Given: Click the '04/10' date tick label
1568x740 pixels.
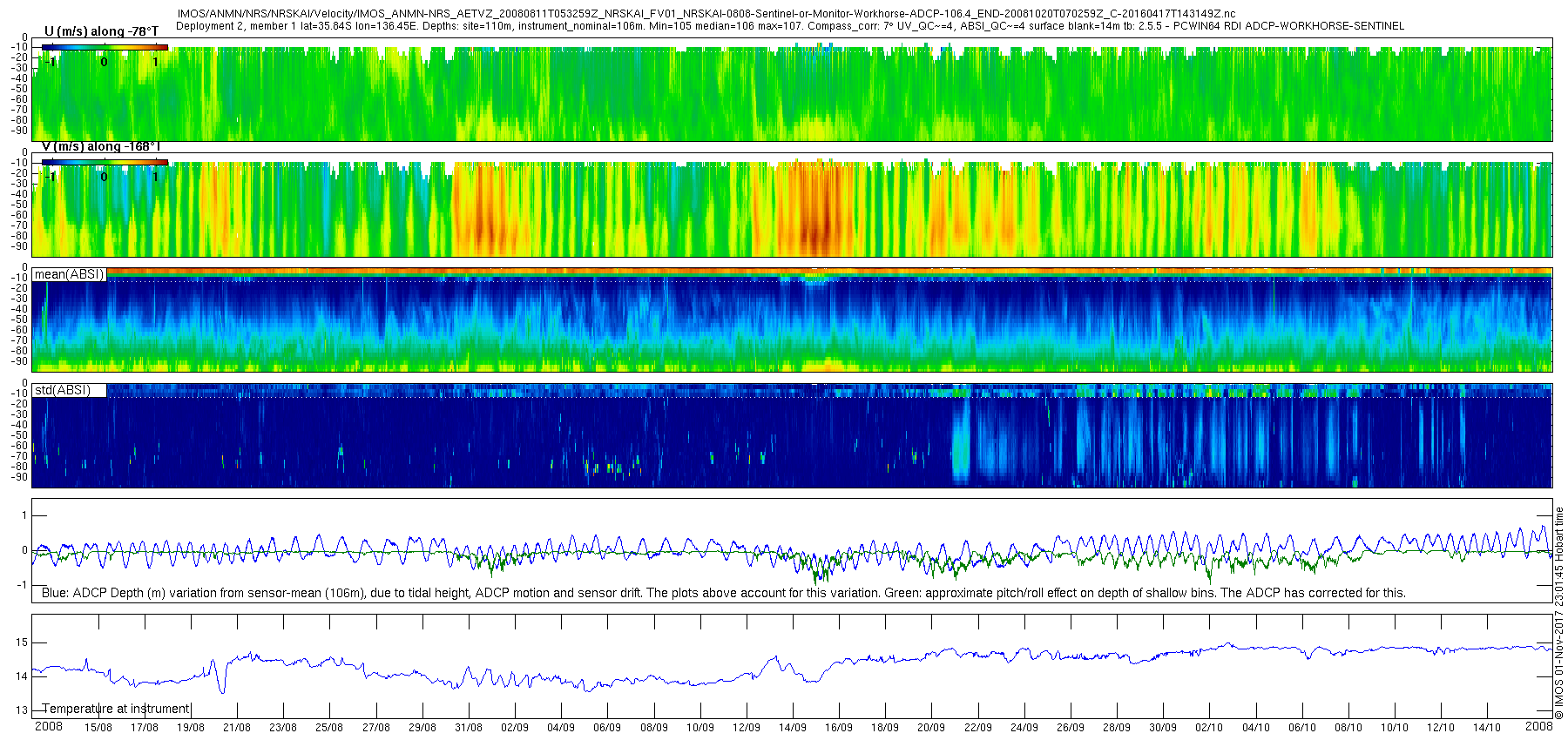Looking at the screenshot, I should pyautogui.click(x=1256, y=728).
